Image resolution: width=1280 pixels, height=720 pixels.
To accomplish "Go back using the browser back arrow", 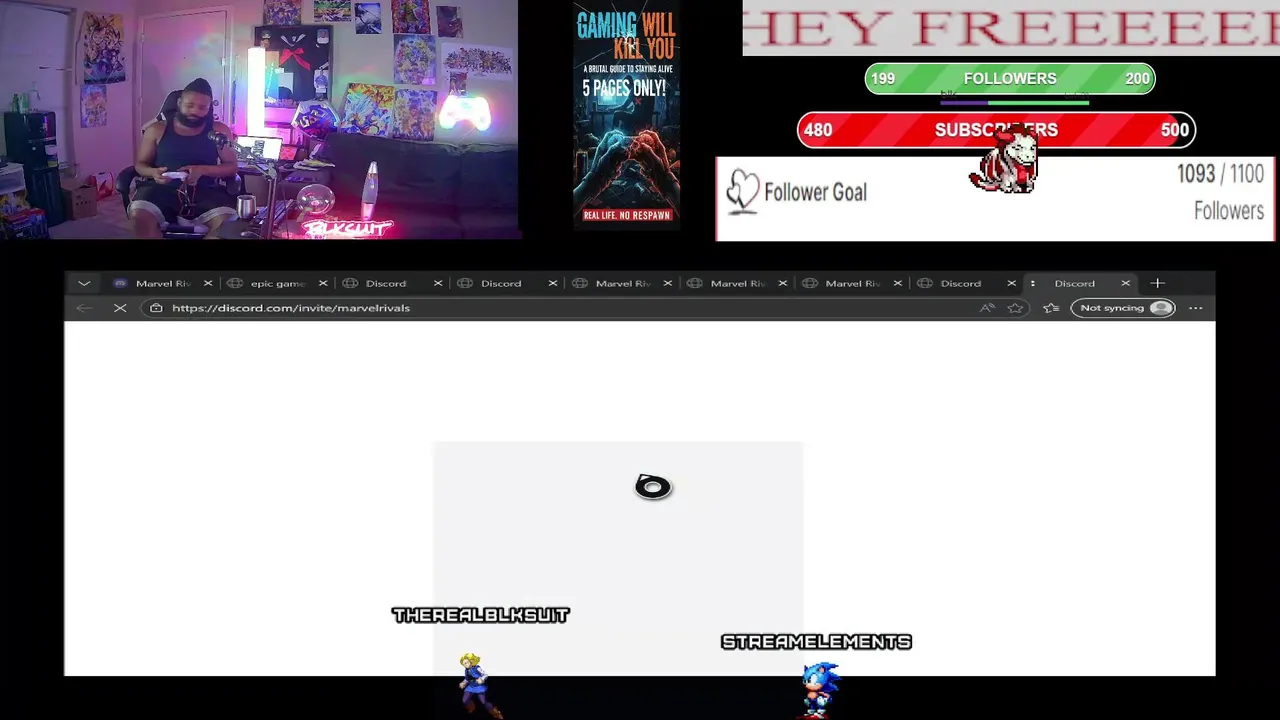I will coord(84,308).
